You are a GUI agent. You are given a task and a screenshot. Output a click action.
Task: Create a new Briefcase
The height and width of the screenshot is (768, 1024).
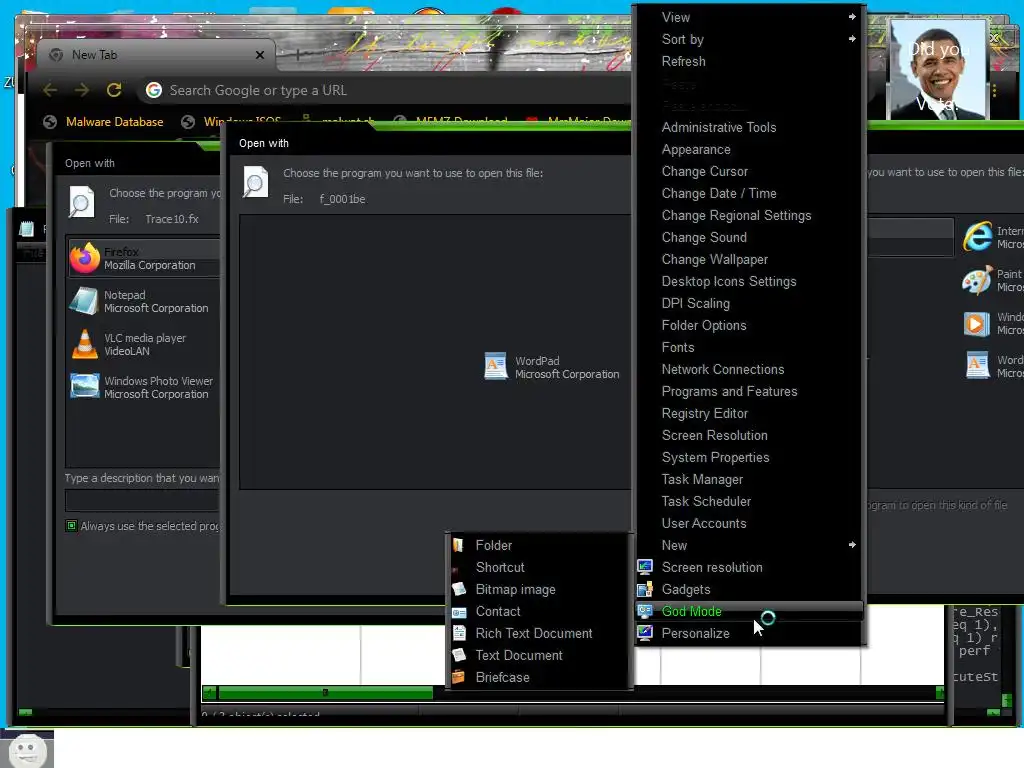pyautogui.click(x=539, y=677)
